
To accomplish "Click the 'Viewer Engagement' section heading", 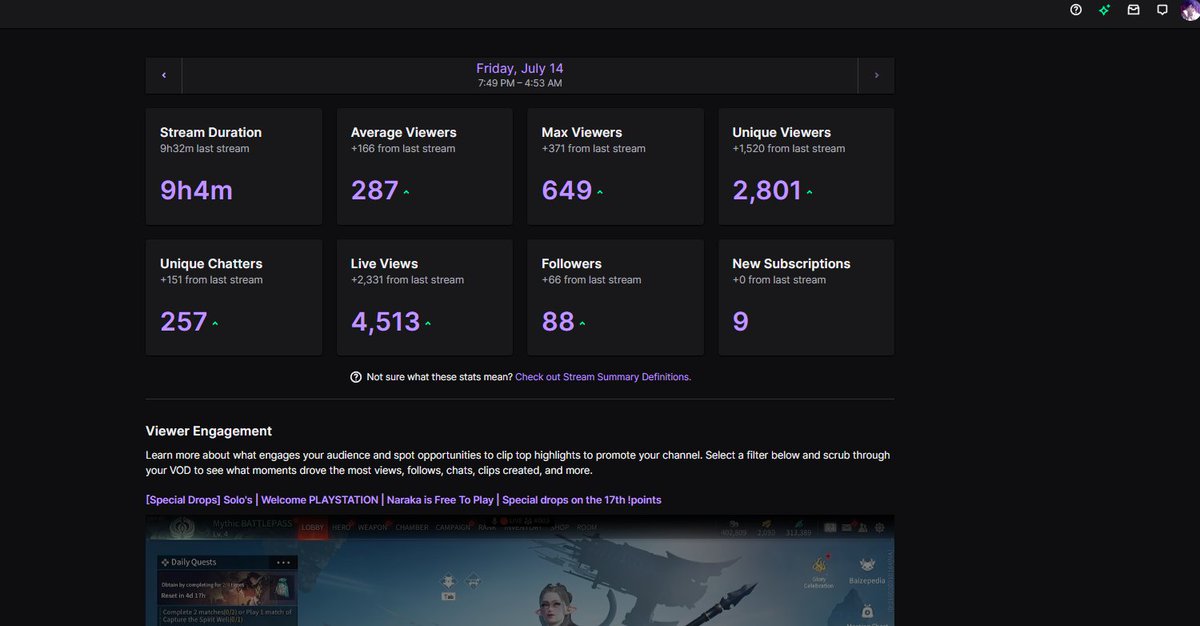I will point(209,431).
